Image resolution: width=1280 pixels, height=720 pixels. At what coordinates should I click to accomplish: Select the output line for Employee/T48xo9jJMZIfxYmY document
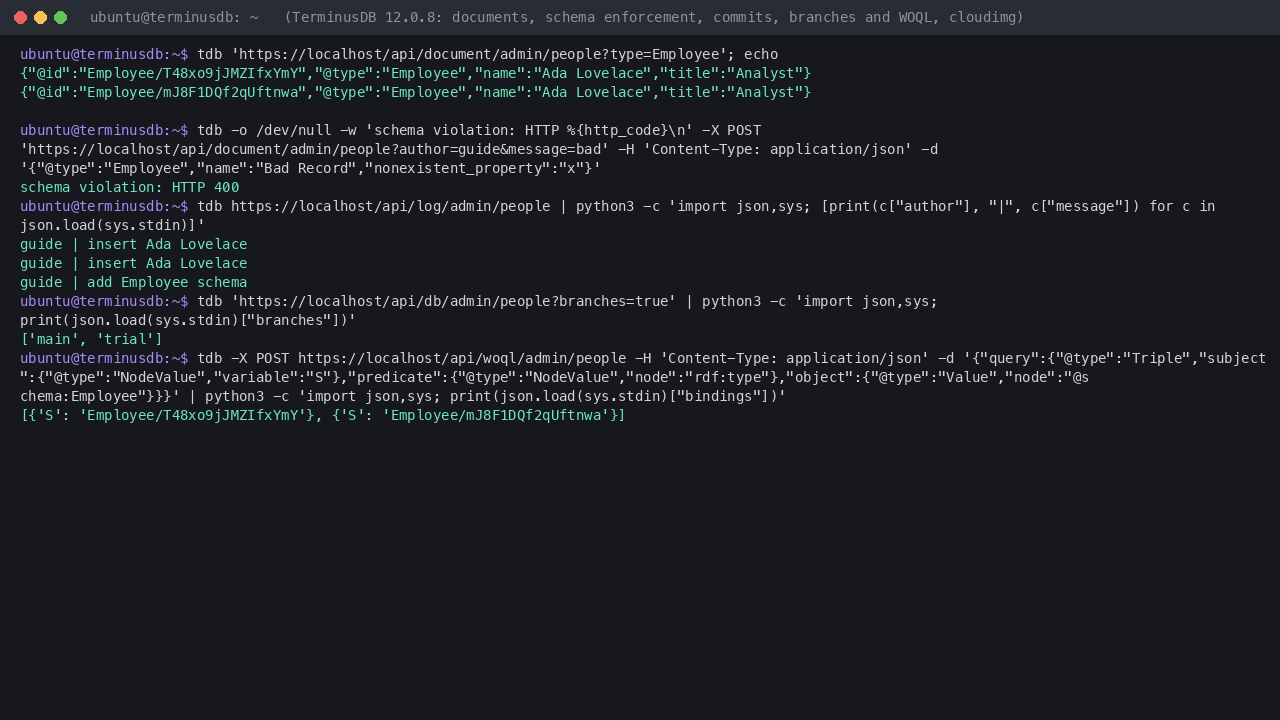pyautogui.click(x=415, y=73)
